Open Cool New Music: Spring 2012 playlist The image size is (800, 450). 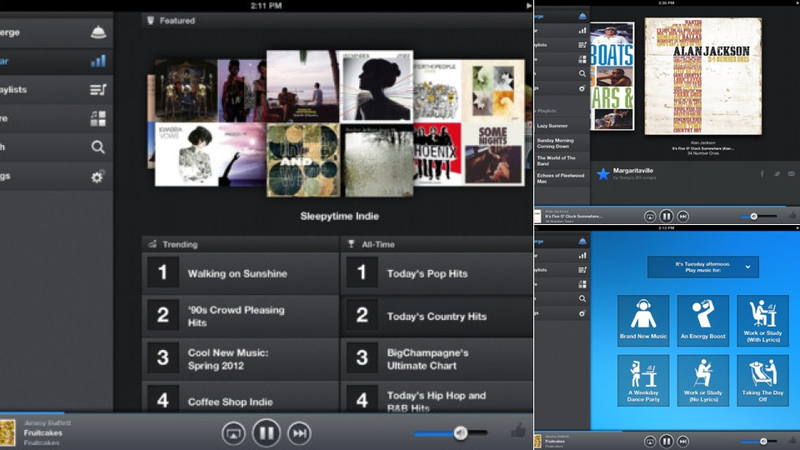[x=240, y=359]
